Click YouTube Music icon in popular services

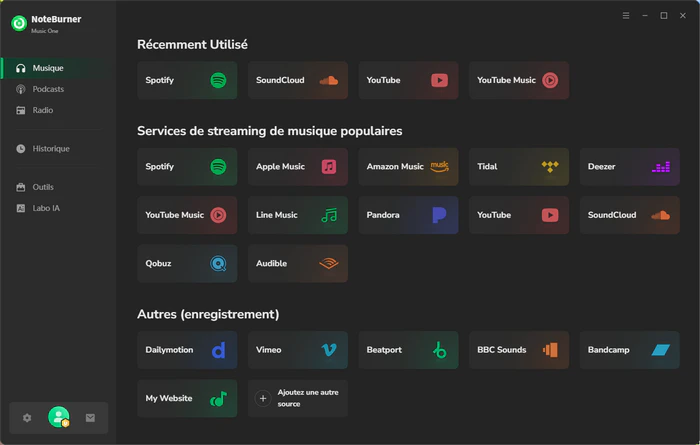click(x=218, y=215)
